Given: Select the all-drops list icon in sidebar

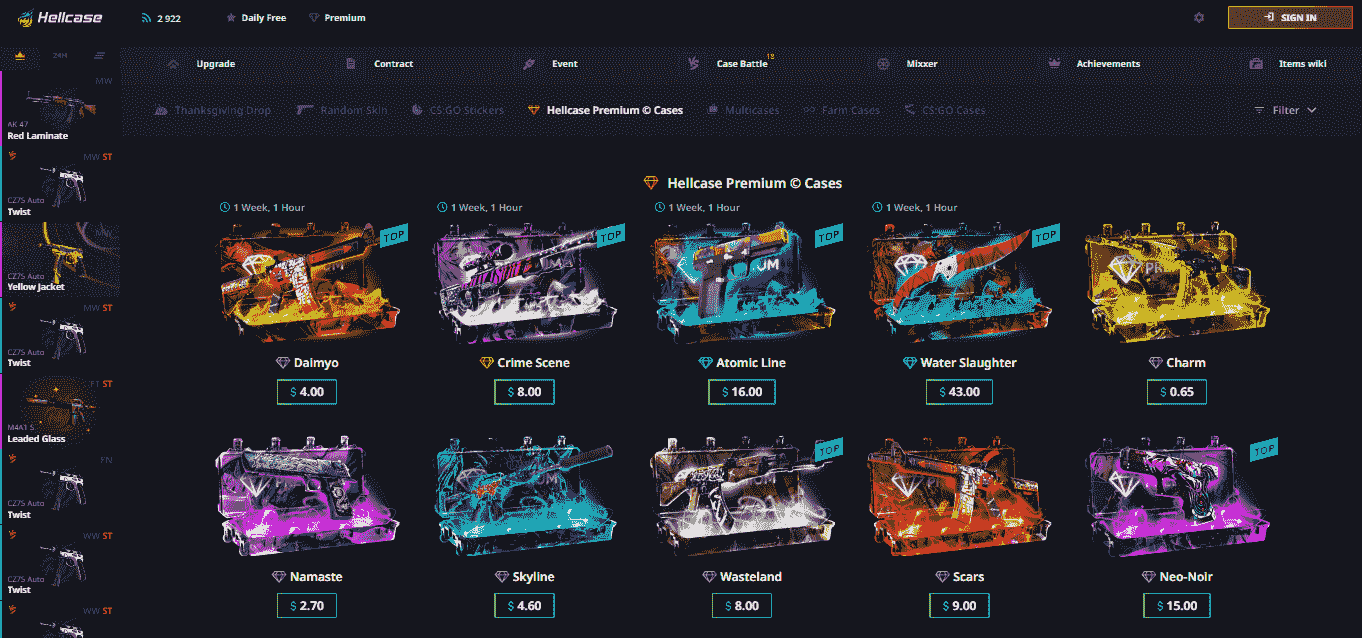Looking at the screenshot, I should [99, 55].
